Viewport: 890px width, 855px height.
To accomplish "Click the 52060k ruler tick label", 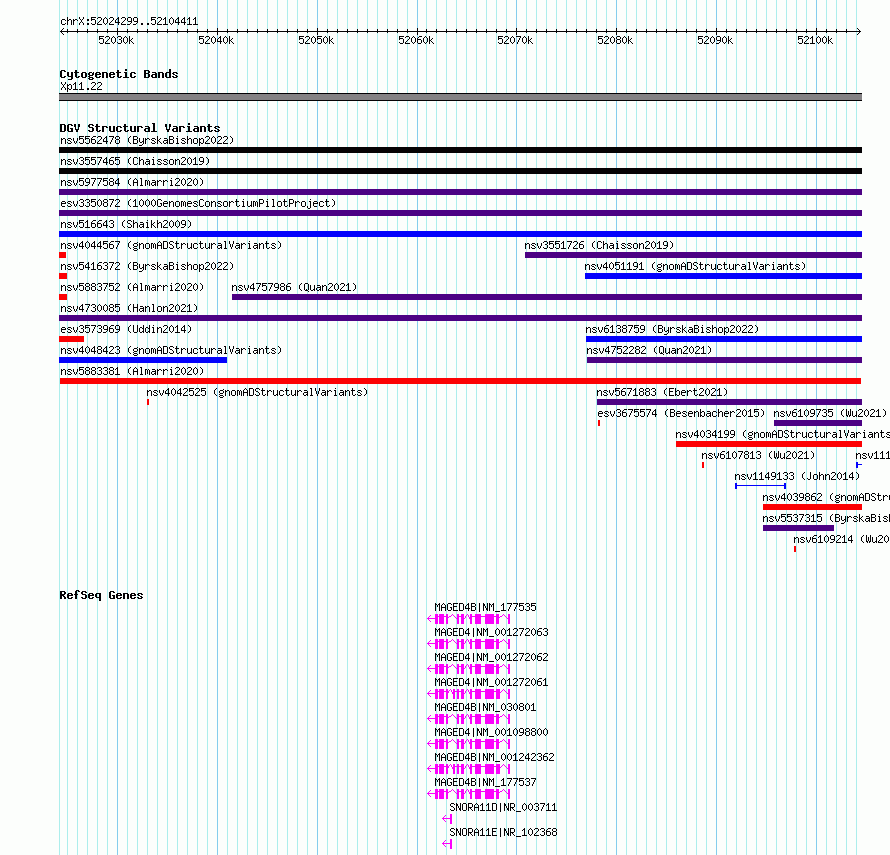I will [x=416, y=40].
